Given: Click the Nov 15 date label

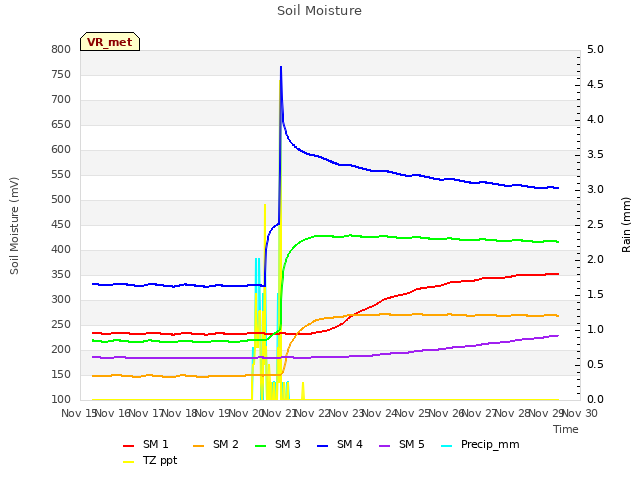Looking at the screenshot, I should coord(78,413).
